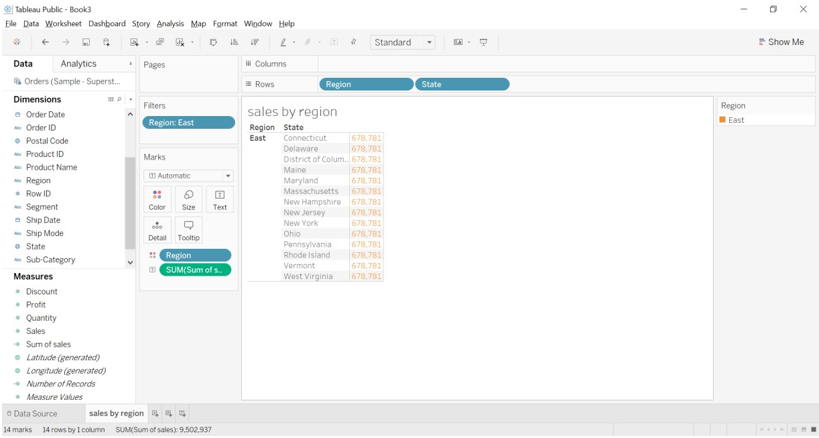The image size is (819, 438).
Task: Open the Automatic mark type dropdown
Action: tap(189, 176)
